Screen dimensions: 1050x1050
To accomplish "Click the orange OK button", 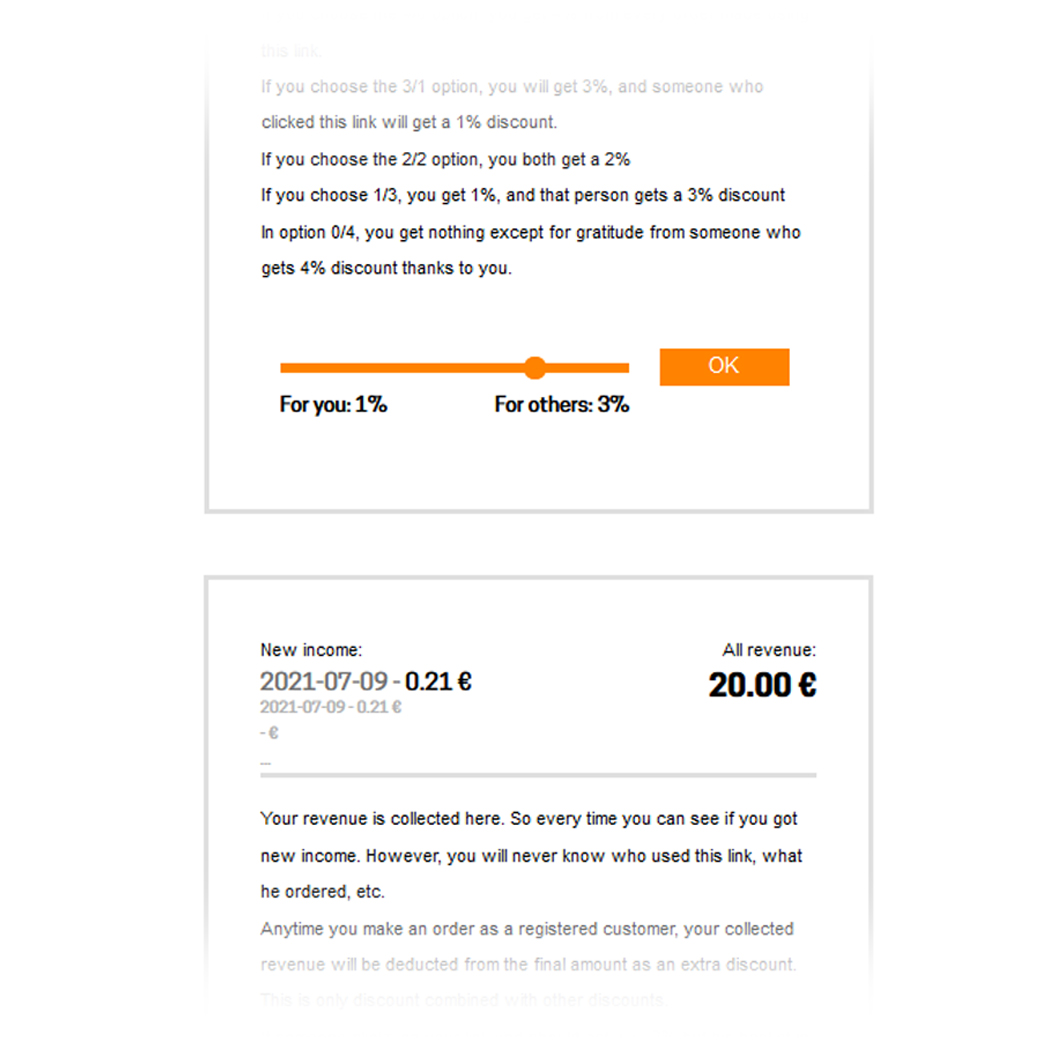I will coord(724,367).
